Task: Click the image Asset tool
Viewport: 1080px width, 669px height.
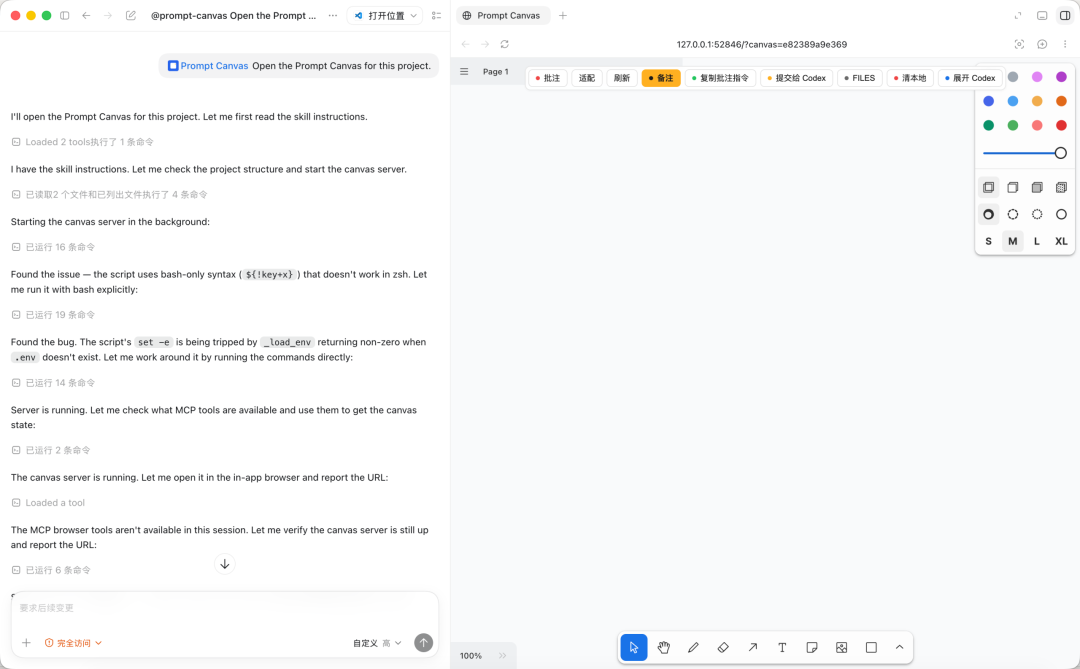Action: tap(842, 648)
